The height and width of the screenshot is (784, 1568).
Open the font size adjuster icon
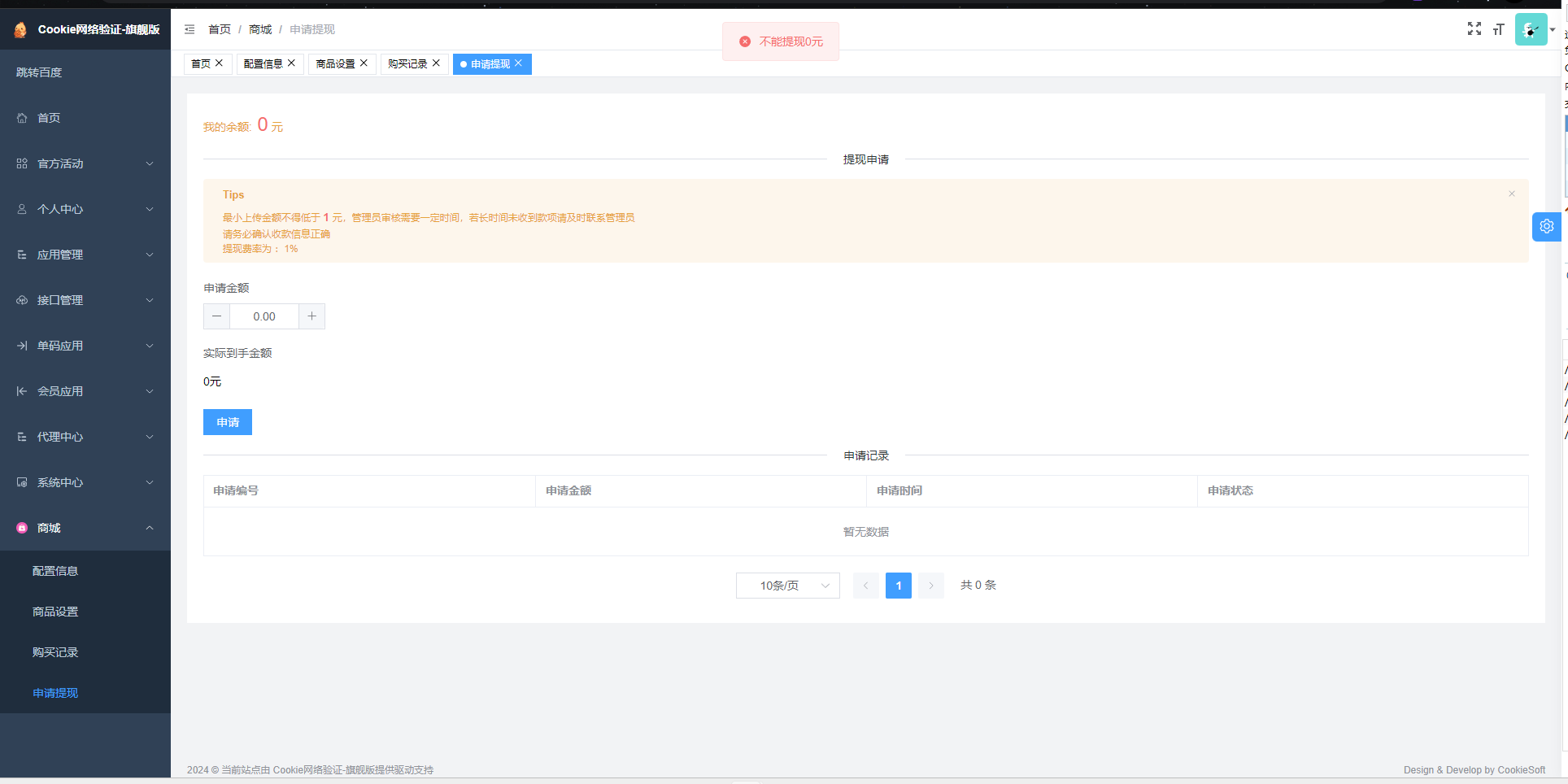(1498, 29)
